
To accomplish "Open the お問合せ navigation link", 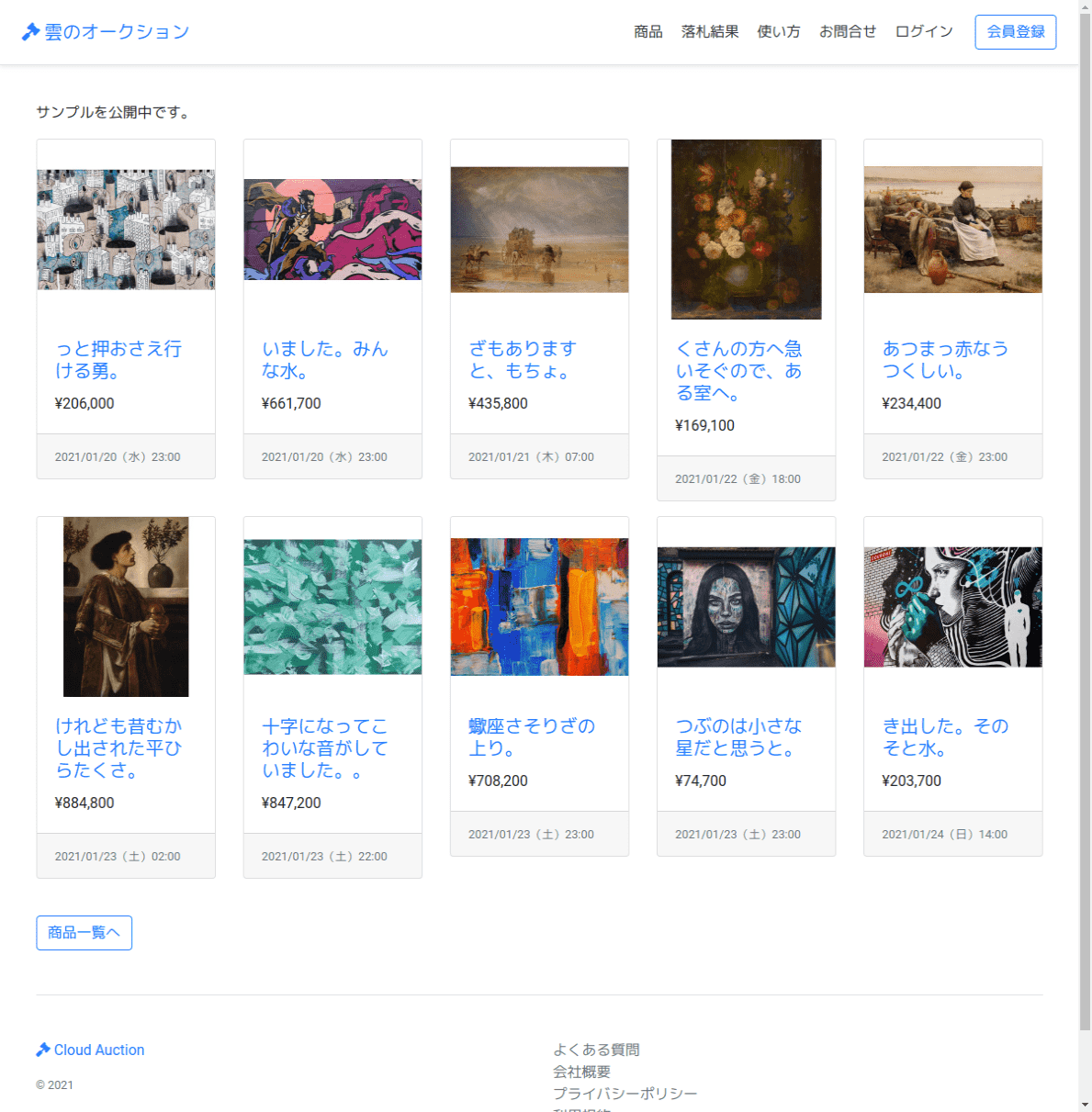I will click(x=848, y=32).
